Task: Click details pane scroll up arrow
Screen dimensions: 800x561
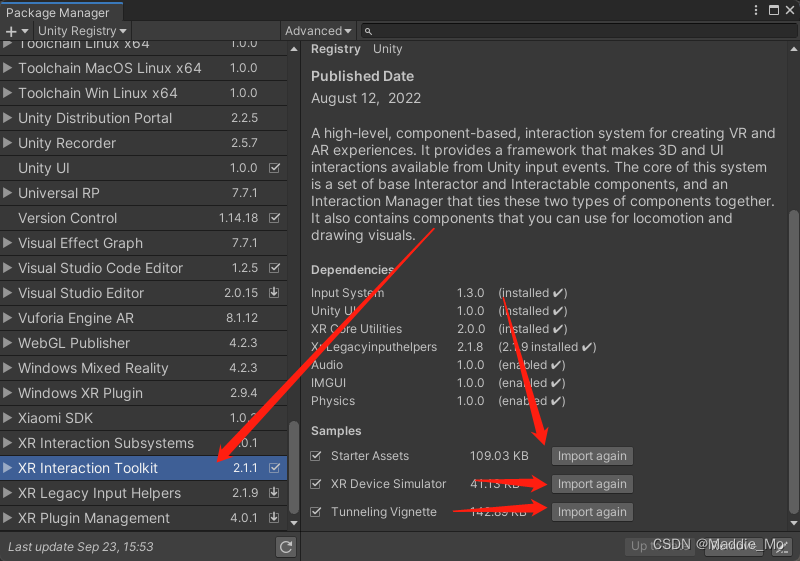Action: click(x=793, y=49)
